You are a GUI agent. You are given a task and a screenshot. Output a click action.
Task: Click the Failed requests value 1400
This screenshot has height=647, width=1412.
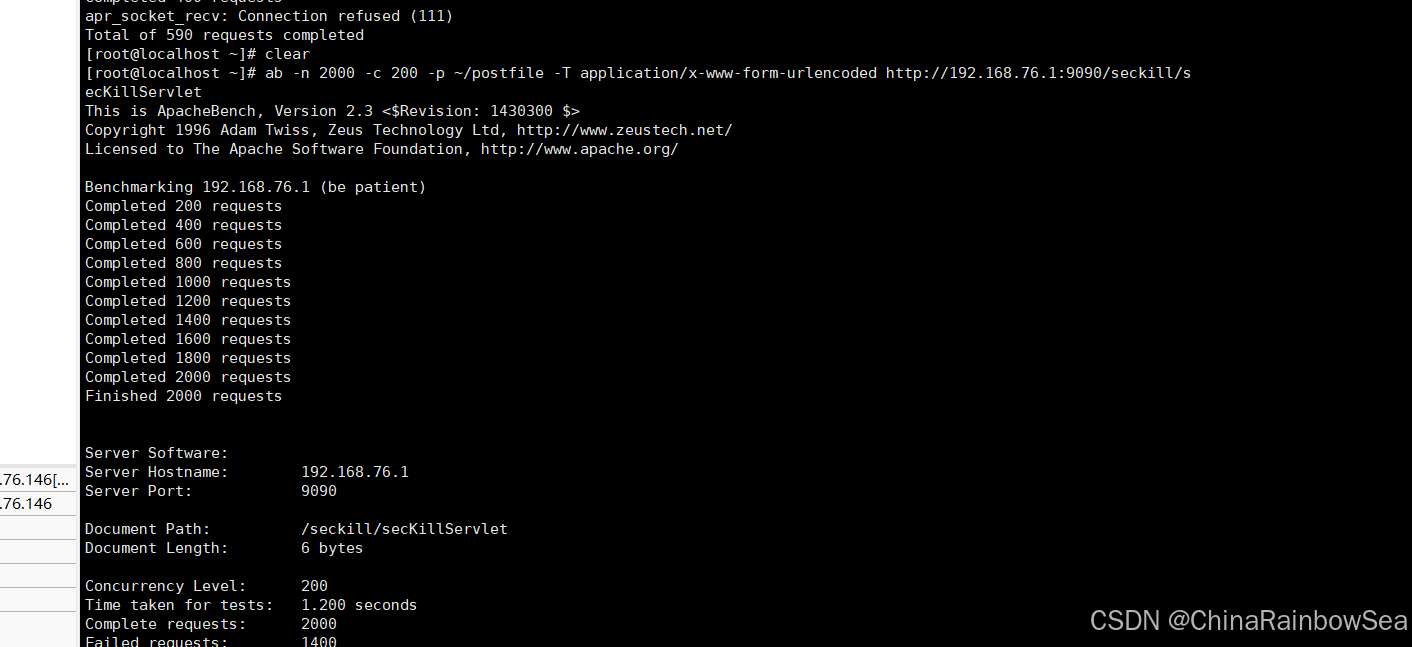[319, 641]
